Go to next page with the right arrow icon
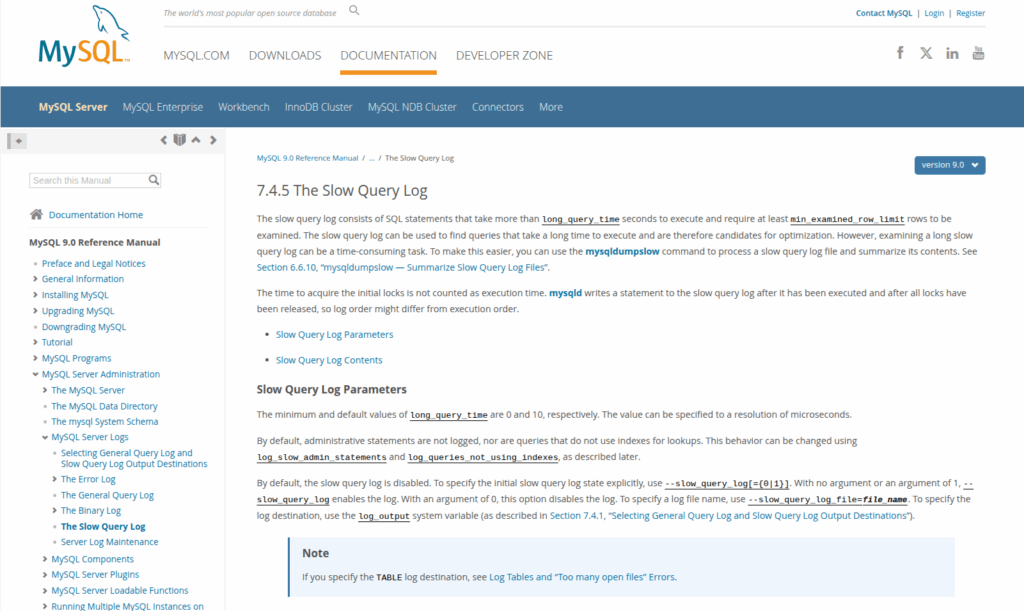This screenshot has height=611, width=1024. [x=212, y=140]
